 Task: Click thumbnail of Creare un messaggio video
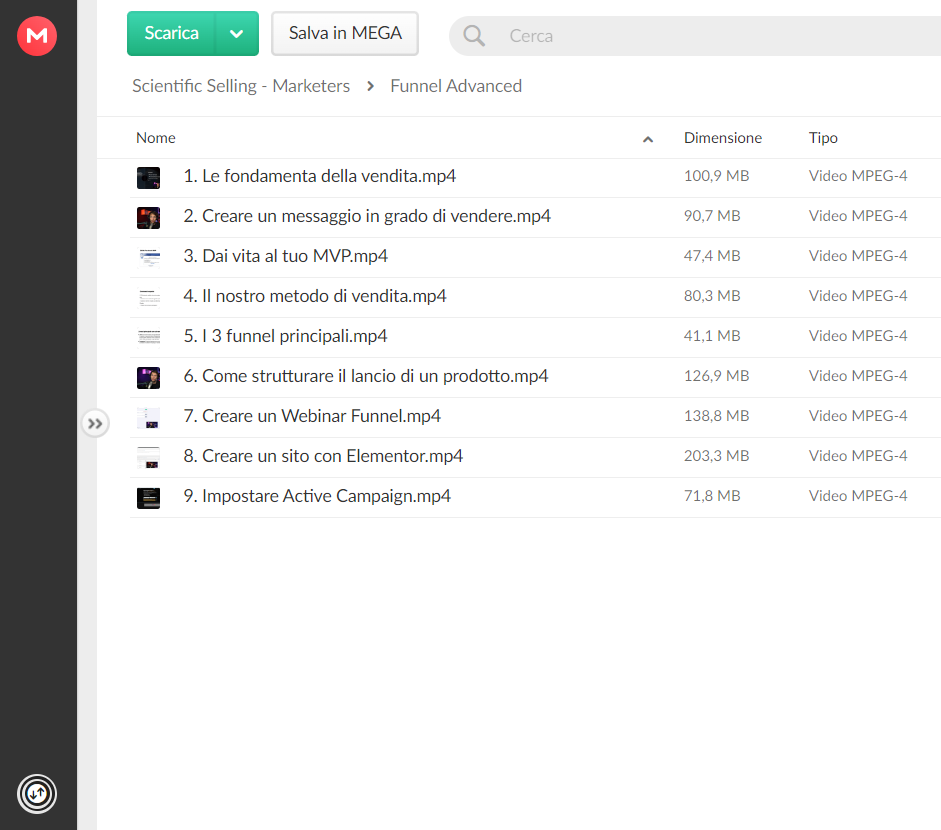148,218
